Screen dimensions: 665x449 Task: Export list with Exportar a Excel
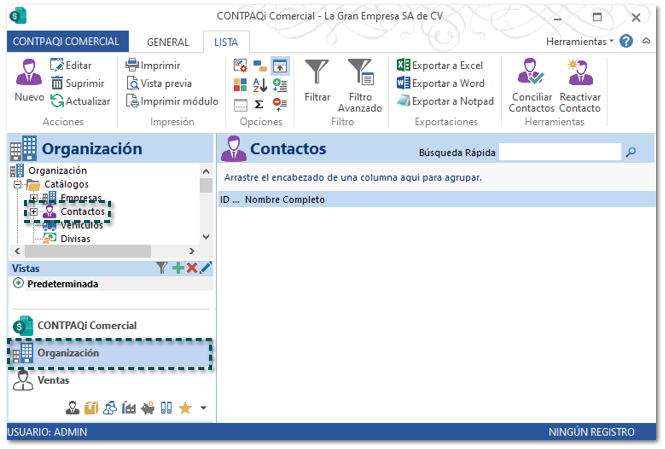(440, 66)
